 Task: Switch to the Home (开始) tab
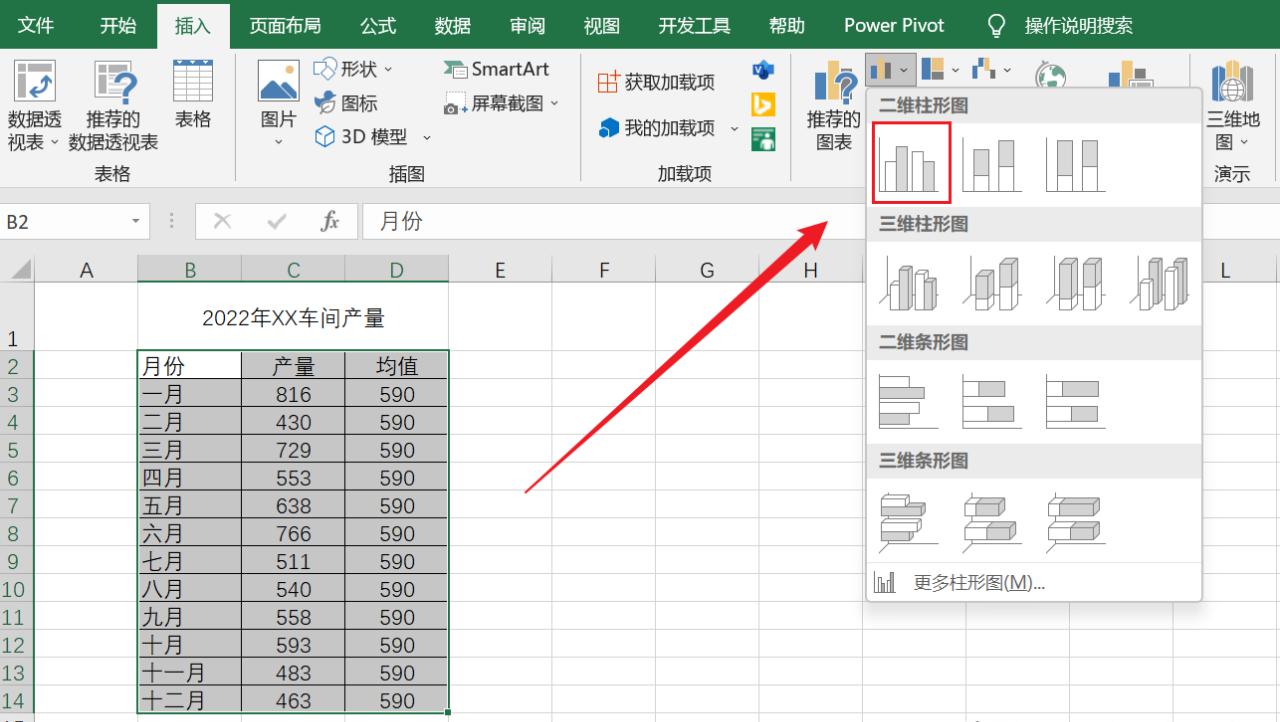pos(118,25)
